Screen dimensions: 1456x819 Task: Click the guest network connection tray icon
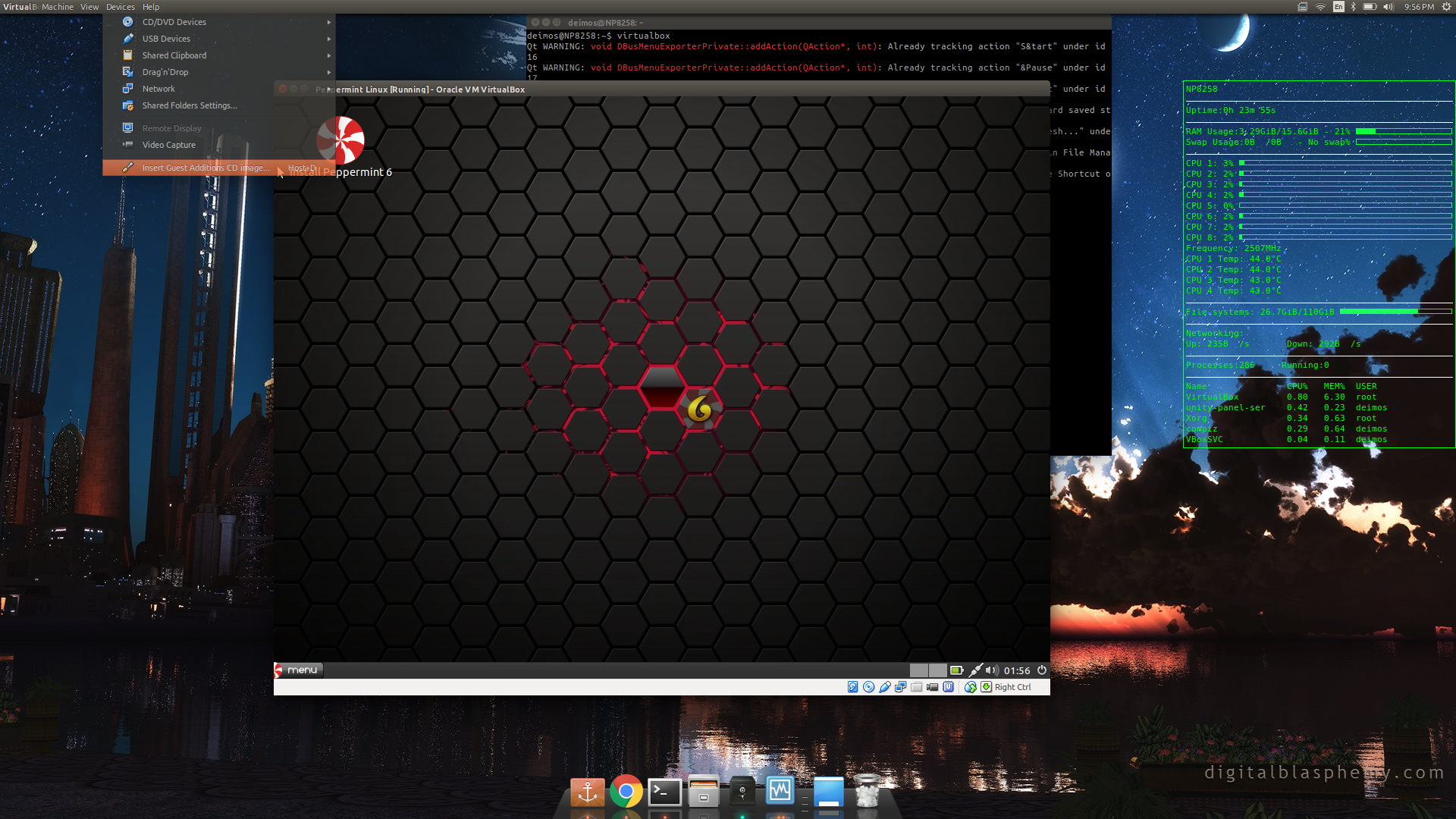tap(975, 670)
